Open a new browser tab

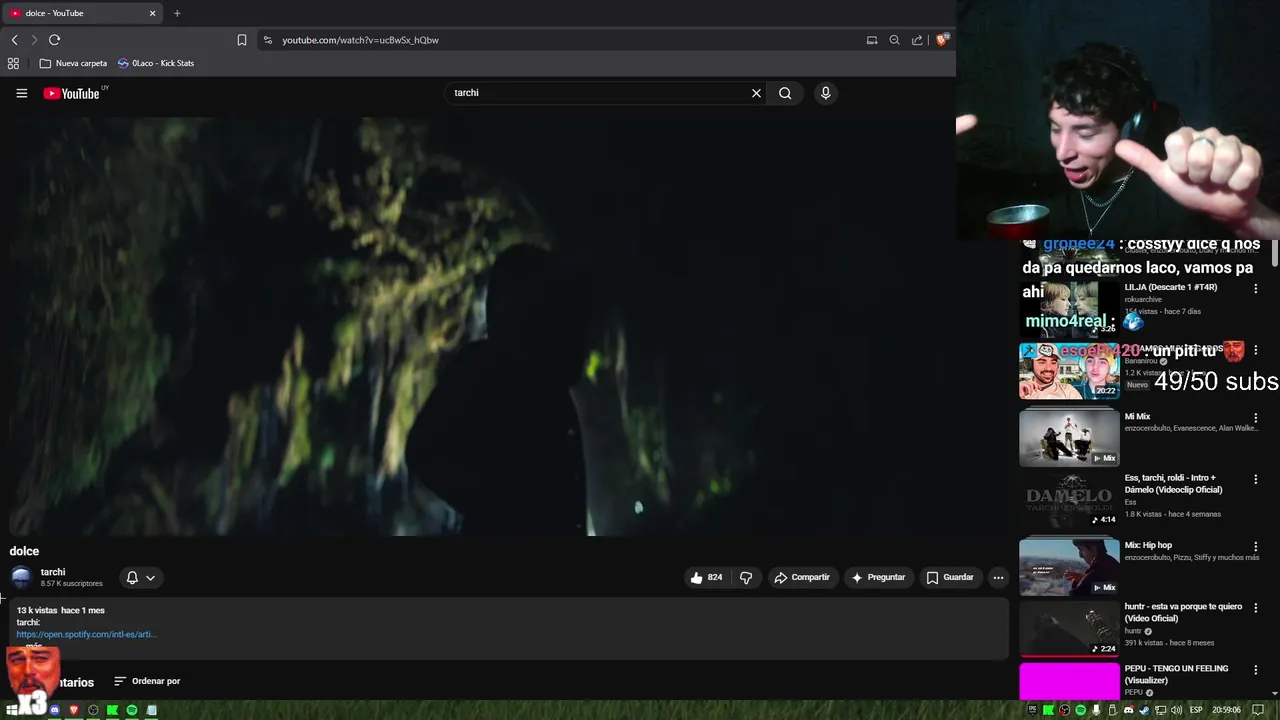(177, 13)
